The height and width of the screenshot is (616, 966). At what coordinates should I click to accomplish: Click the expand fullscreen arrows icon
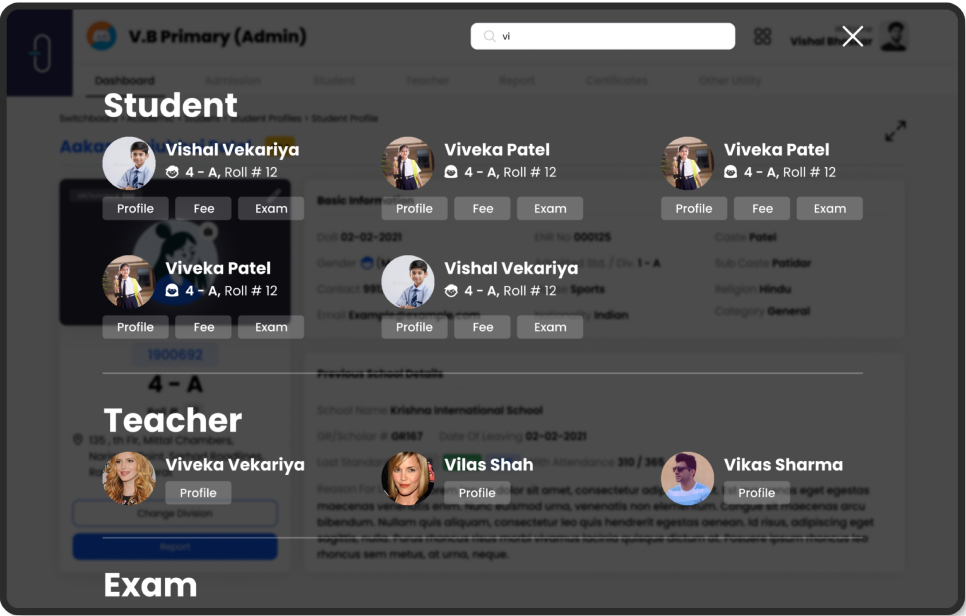pyautogui.click(x=895, y=131)
